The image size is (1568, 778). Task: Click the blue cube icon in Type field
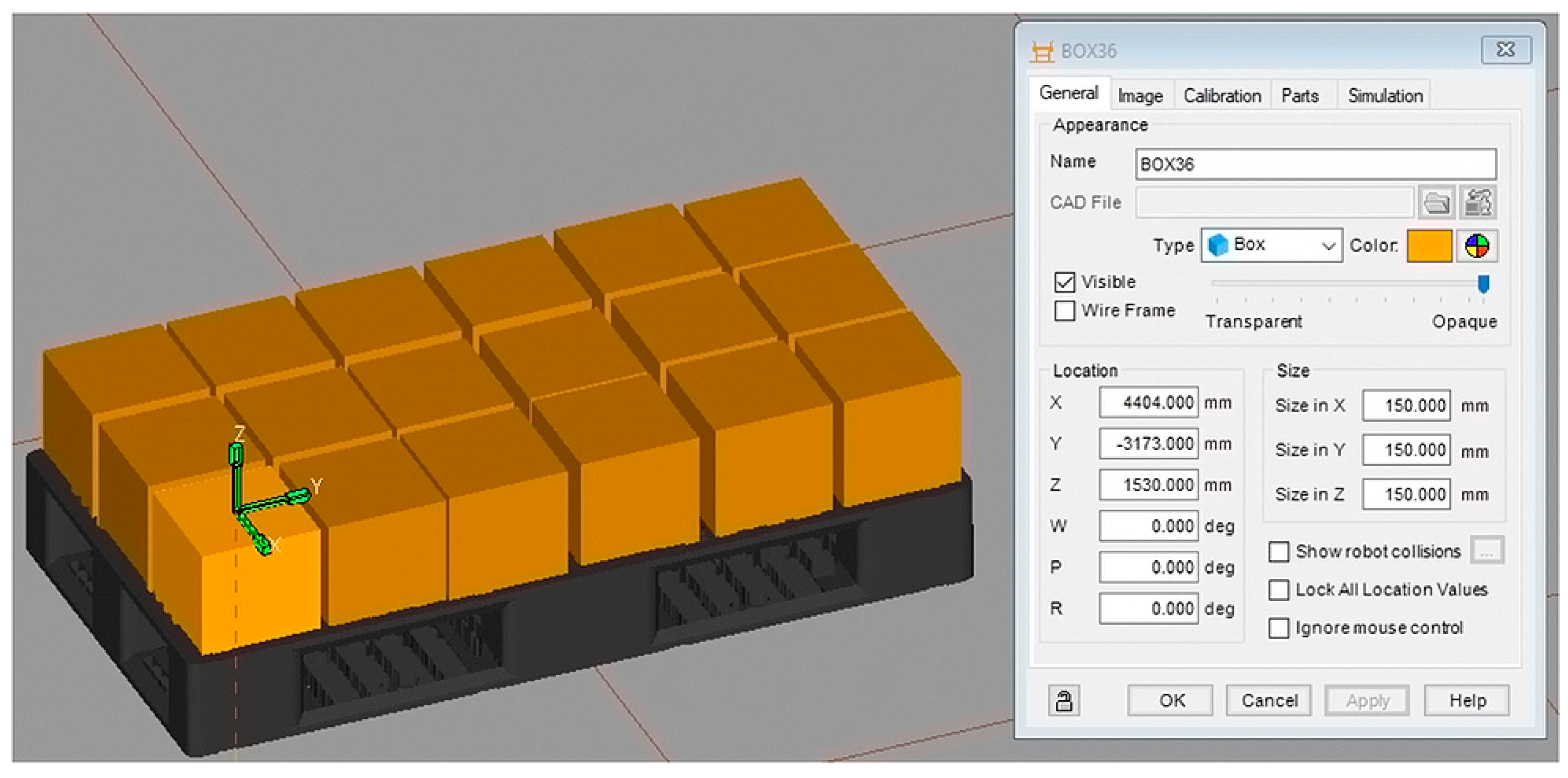pos(1218,245)
